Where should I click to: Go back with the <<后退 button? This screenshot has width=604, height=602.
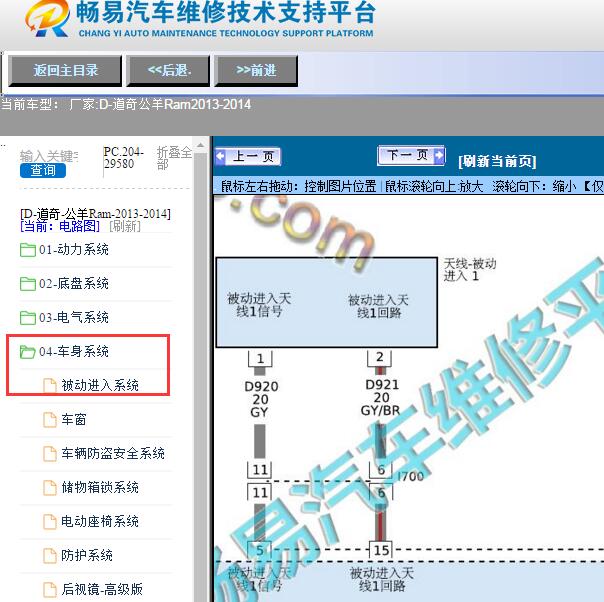(168, 70)
